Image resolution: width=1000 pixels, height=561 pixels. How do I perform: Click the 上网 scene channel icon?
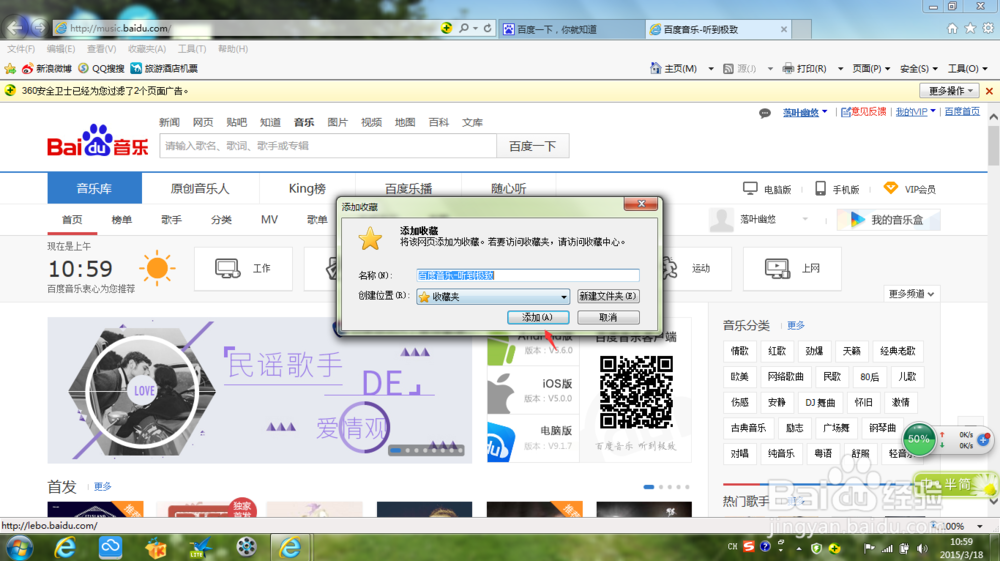[777, 268]
